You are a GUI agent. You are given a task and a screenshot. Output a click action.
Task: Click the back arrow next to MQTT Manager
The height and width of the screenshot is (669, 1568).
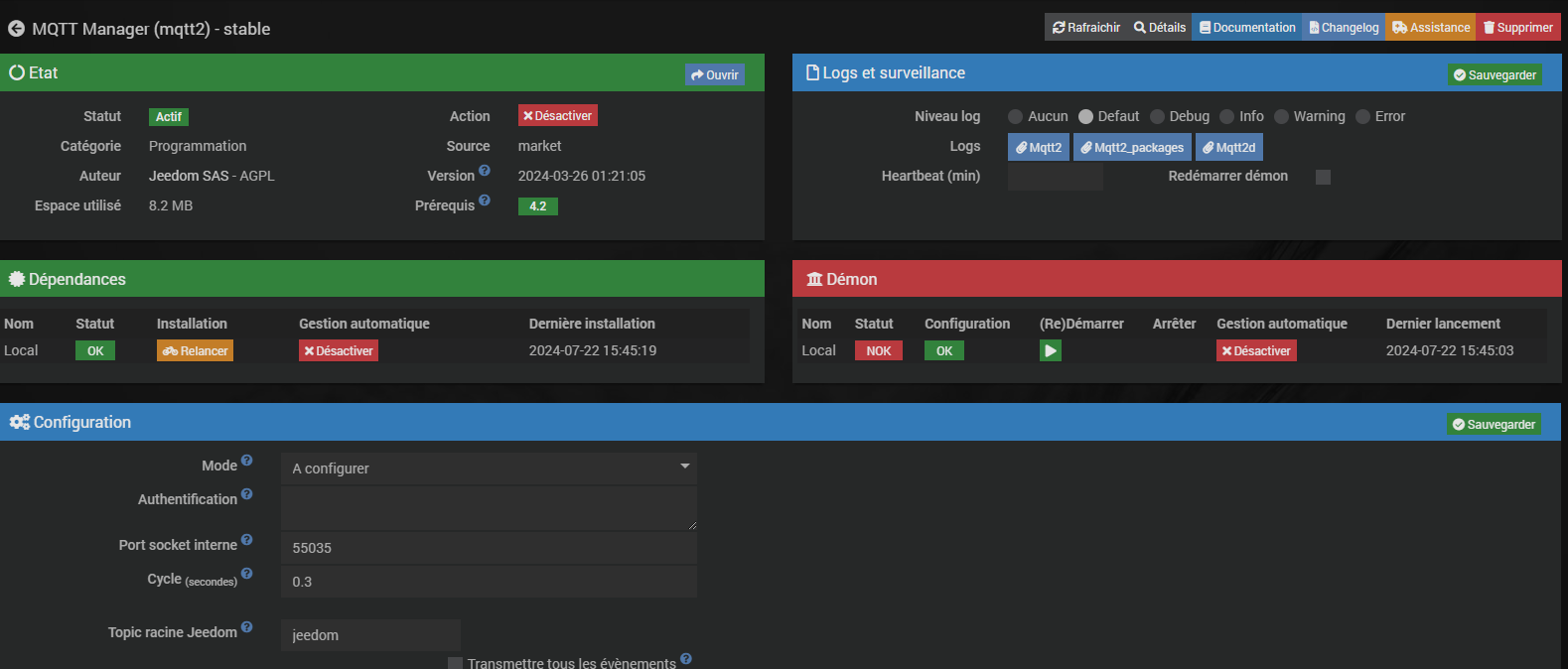coord(16,29)
